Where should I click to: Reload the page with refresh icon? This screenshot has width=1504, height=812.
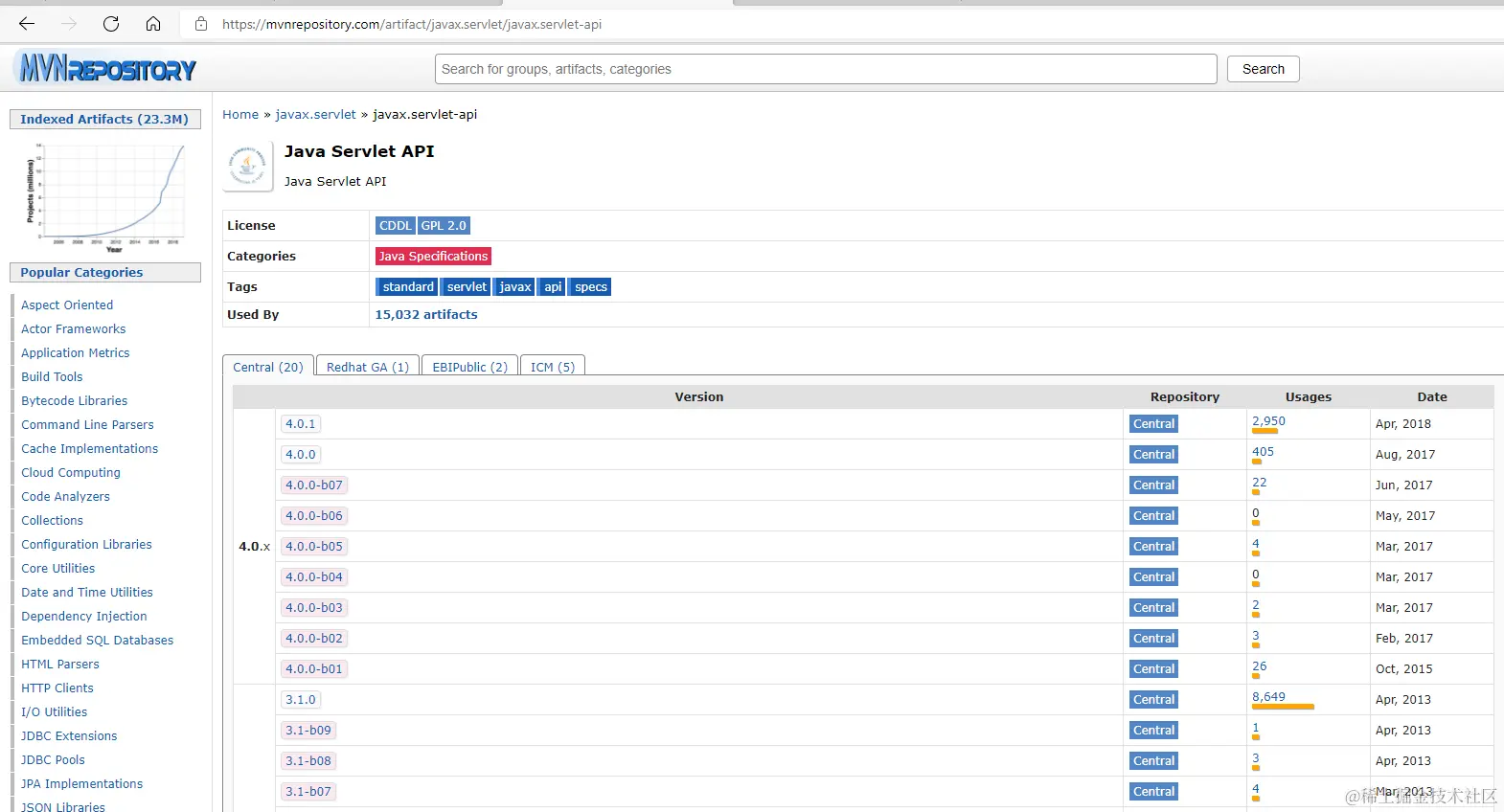click(x=111, y=24)
